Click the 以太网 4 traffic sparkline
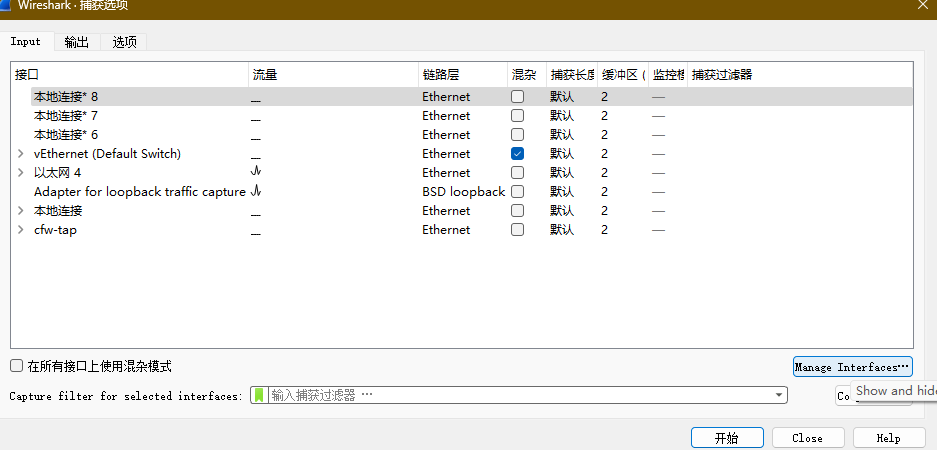 pyautogui.click(x=256, y=172)
